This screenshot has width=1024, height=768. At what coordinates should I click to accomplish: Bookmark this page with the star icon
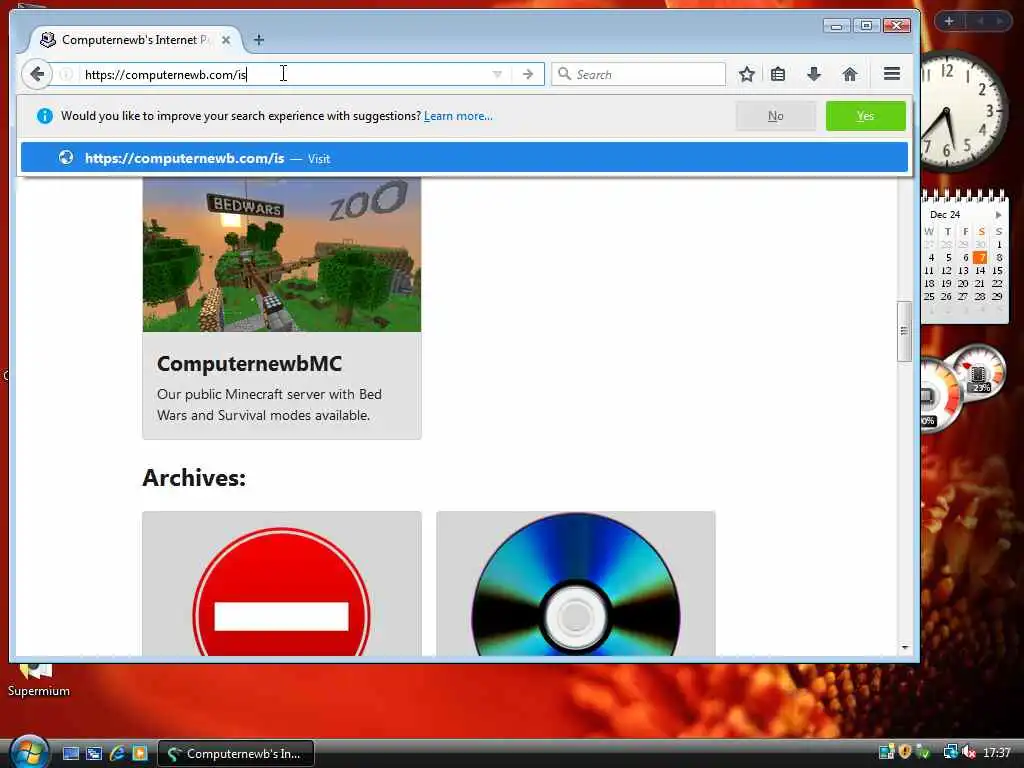pyautogui.click(x=746, y=74)
